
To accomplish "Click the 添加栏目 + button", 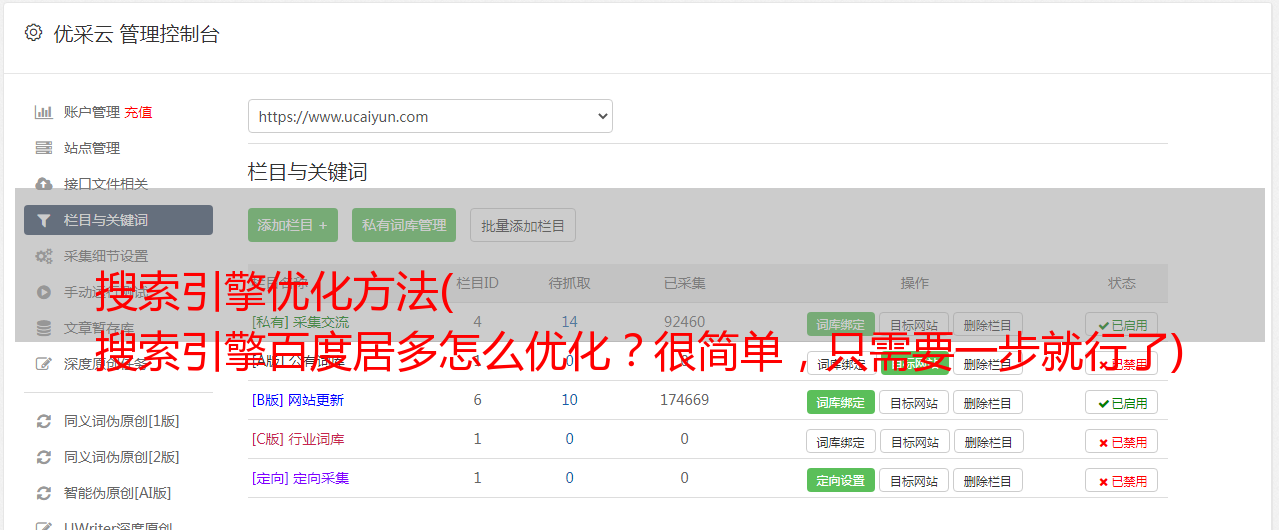I will pyautogui.click(x=293, y=225).
